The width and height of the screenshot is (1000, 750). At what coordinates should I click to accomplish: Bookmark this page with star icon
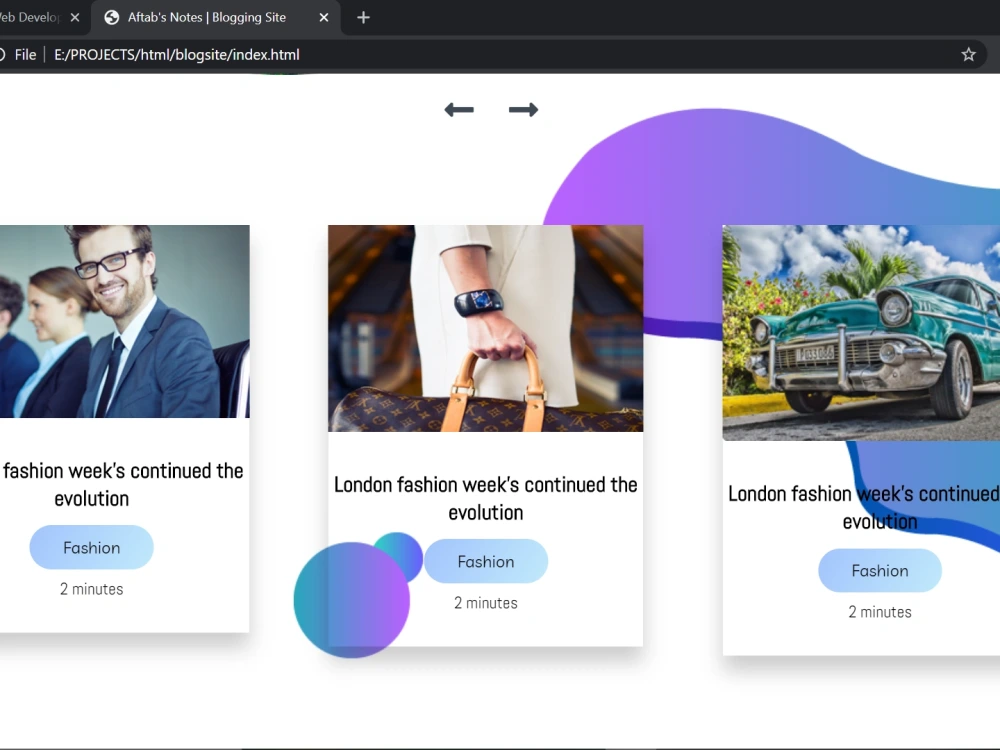pyautogui.click(x=968, y=55)
